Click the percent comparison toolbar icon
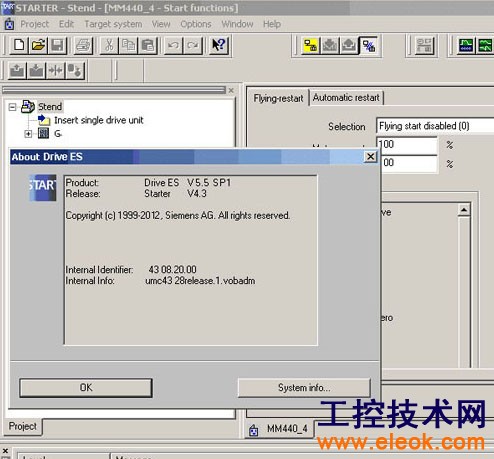This screenshot has width=494, height=459. (369, 45)
